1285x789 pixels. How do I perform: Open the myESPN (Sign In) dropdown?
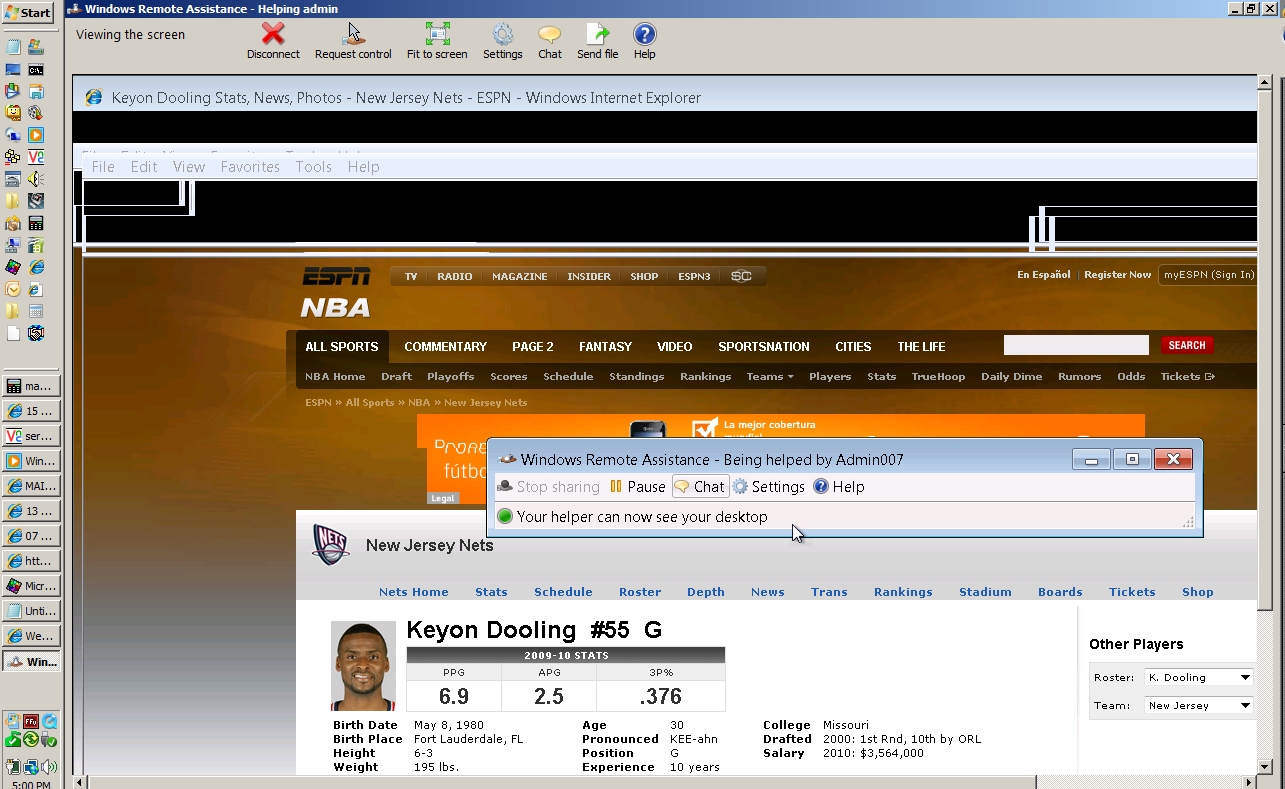[x=1208, y=275]
